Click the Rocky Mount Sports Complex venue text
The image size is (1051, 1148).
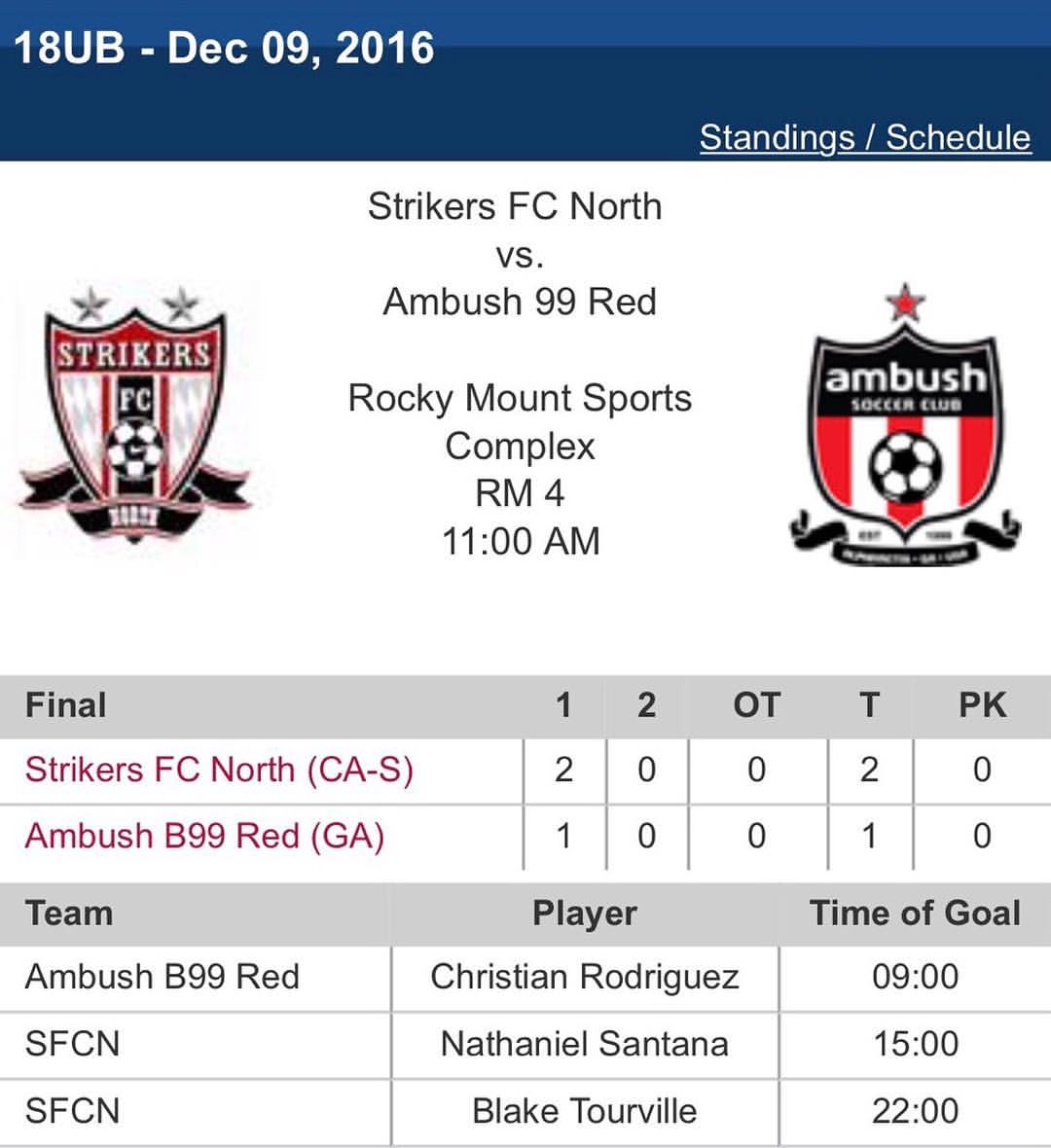click(x=520, y=421)
